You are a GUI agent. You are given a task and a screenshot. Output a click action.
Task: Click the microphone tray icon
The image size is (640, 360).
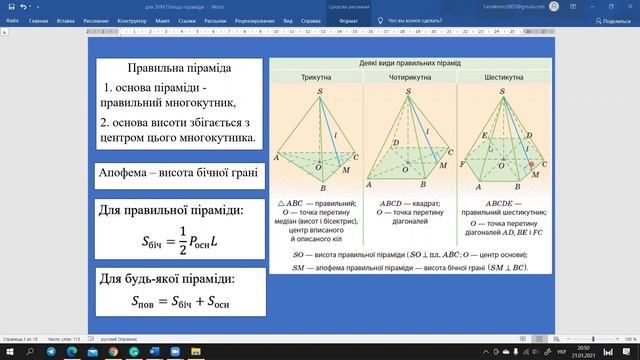[x=516, y=352]
